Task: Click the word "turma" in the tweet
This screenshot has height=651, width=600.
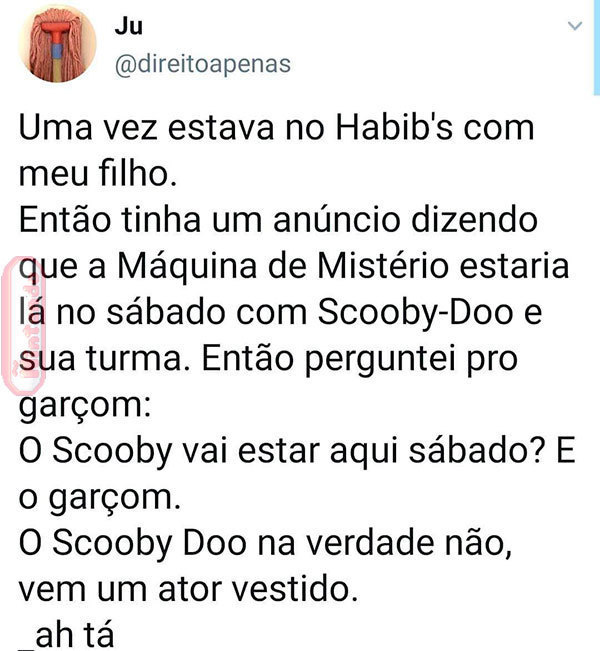Action: pyautogui.click(x=134, y=358)
